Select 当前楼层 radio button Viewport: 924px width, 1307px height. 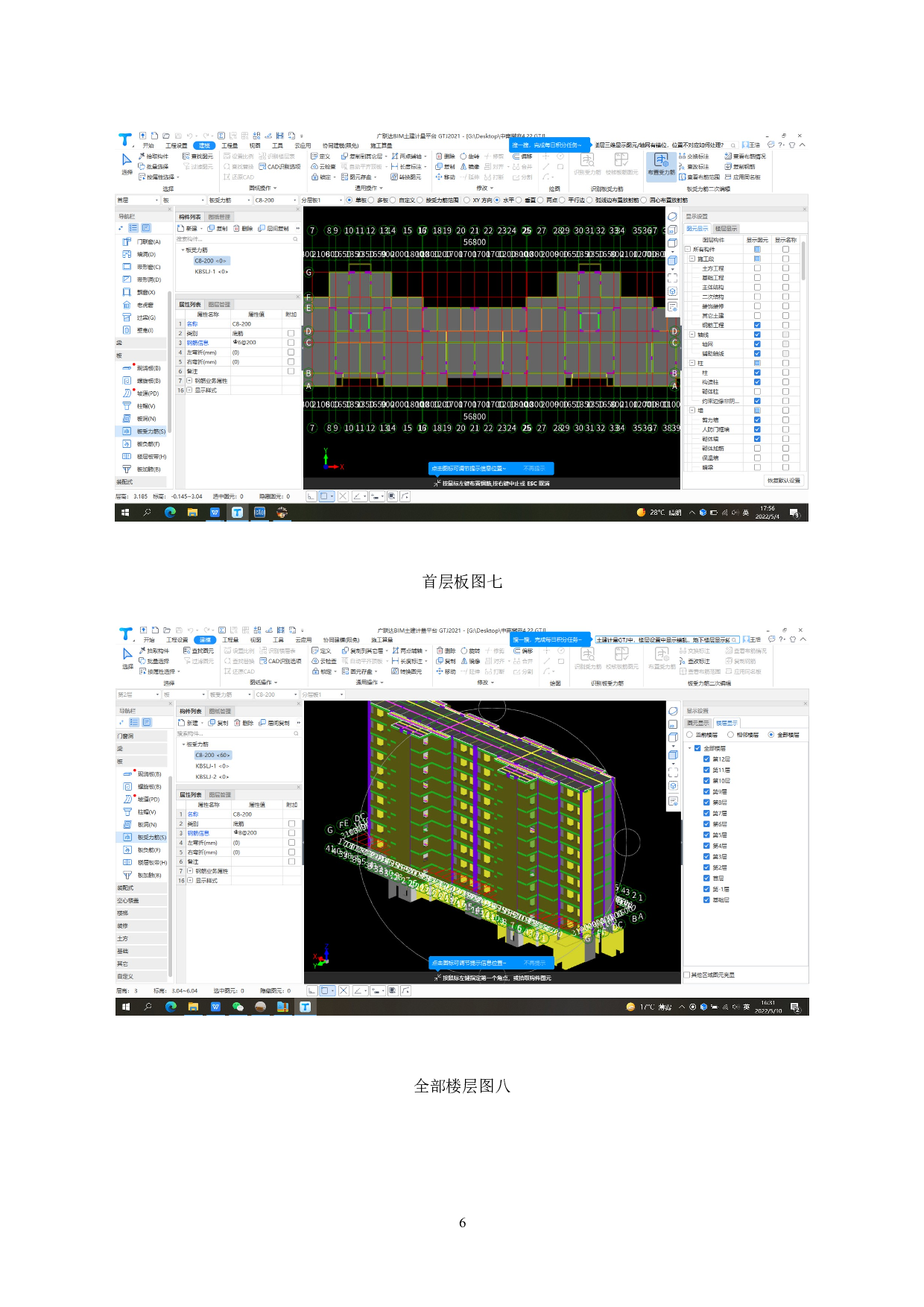click(x=689, y=735)
